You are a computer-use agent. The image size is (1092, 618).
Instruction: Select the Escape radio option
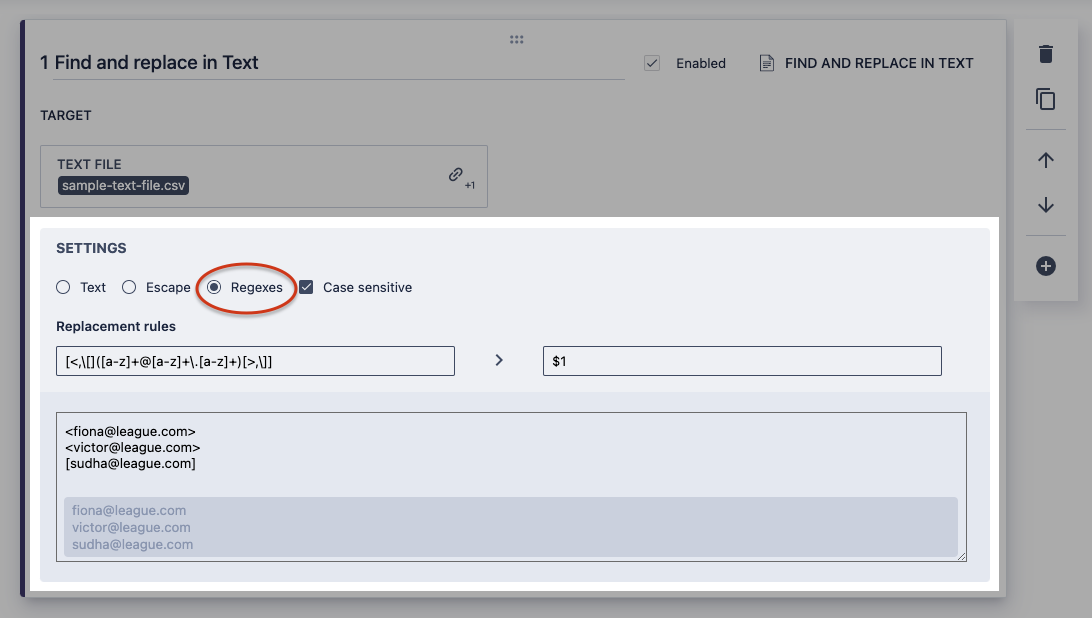pos(129,287)
